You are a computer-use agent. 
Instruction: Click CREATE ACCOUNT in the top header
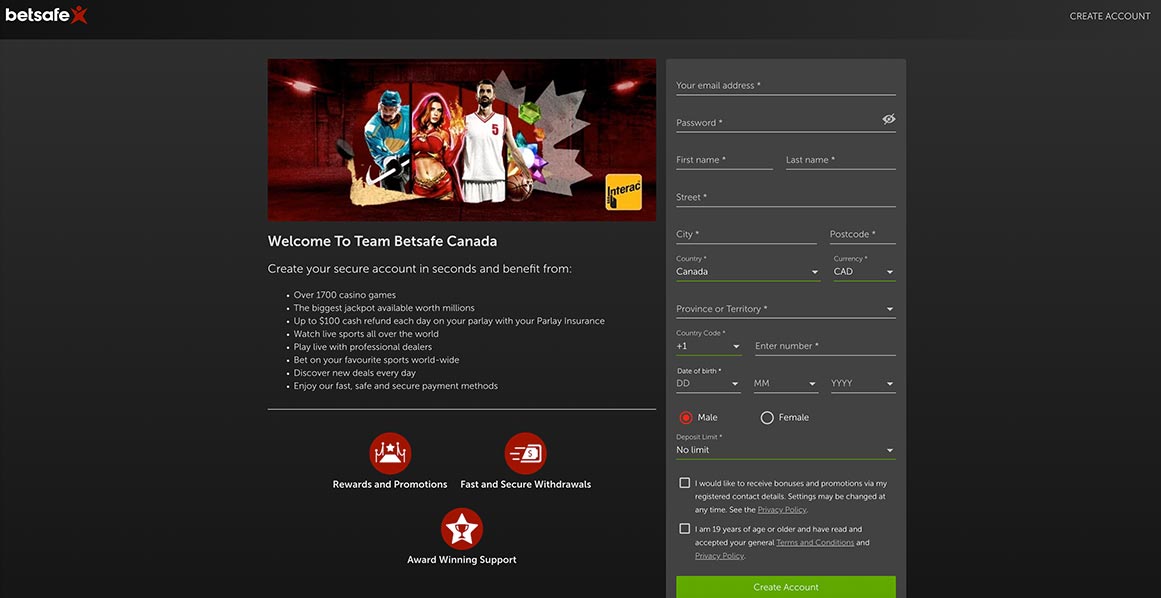coord(1110,16)
